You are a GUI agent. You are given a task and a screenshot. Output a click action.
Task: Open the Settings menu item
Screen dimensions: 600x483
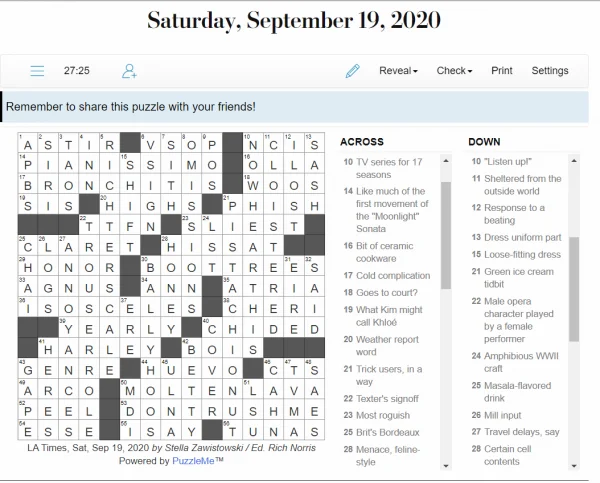pos(550,71)
